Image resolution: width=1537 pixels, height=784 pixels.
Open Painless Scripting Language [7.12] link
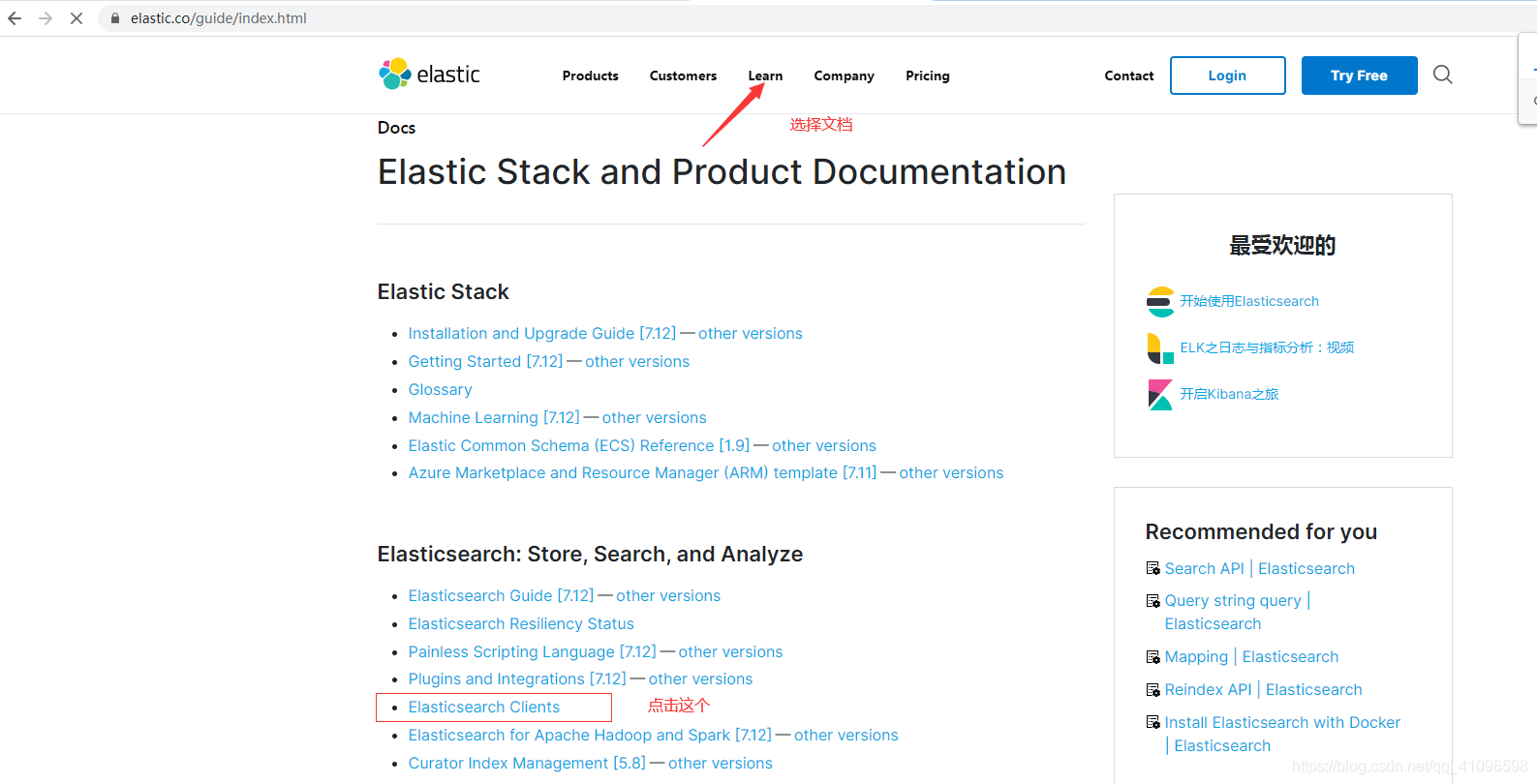tap(532, 651)
